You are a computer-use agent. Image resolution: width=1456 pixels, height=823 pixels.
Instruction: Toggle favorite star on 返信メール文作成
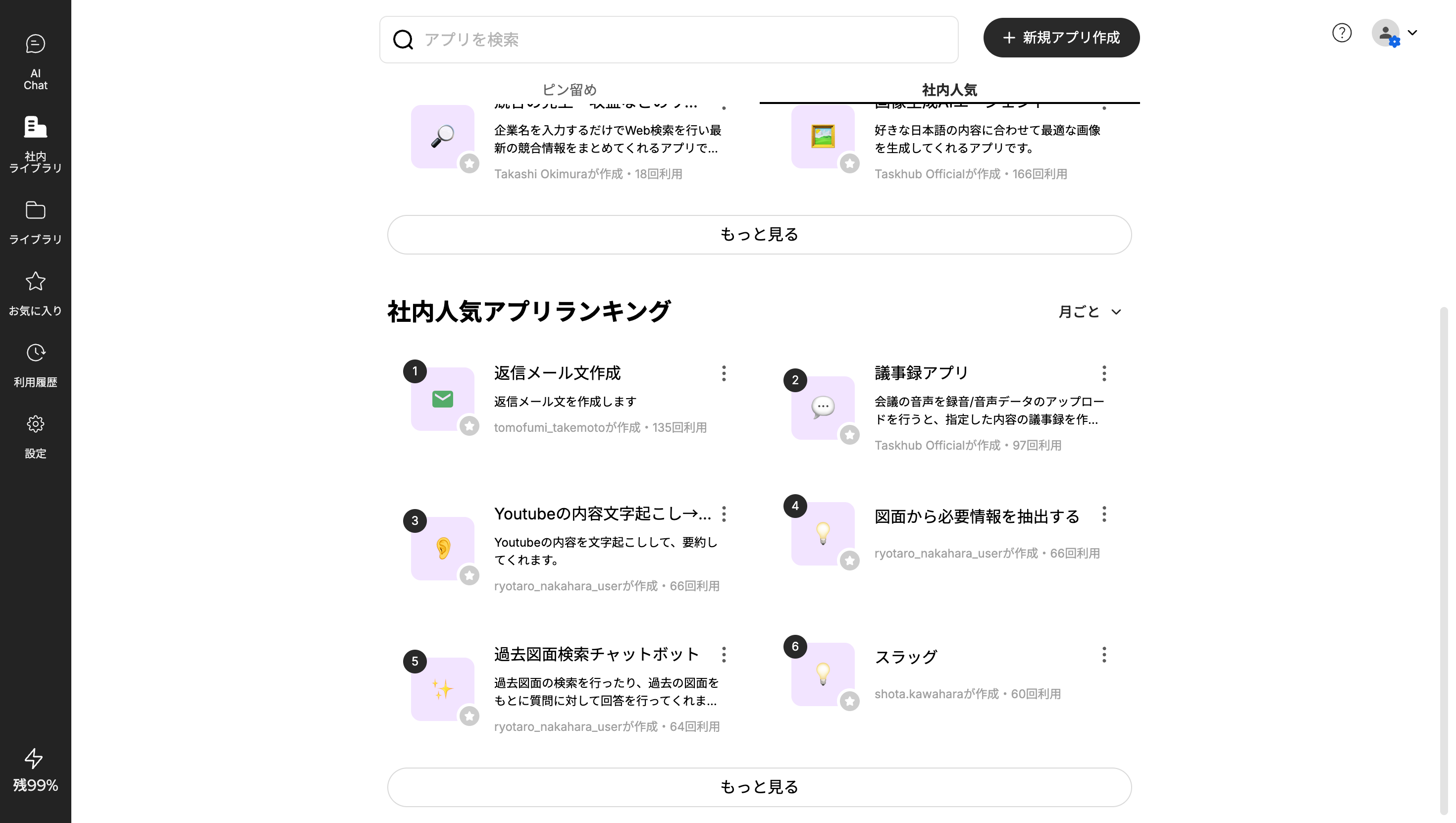tap(469, 426)
